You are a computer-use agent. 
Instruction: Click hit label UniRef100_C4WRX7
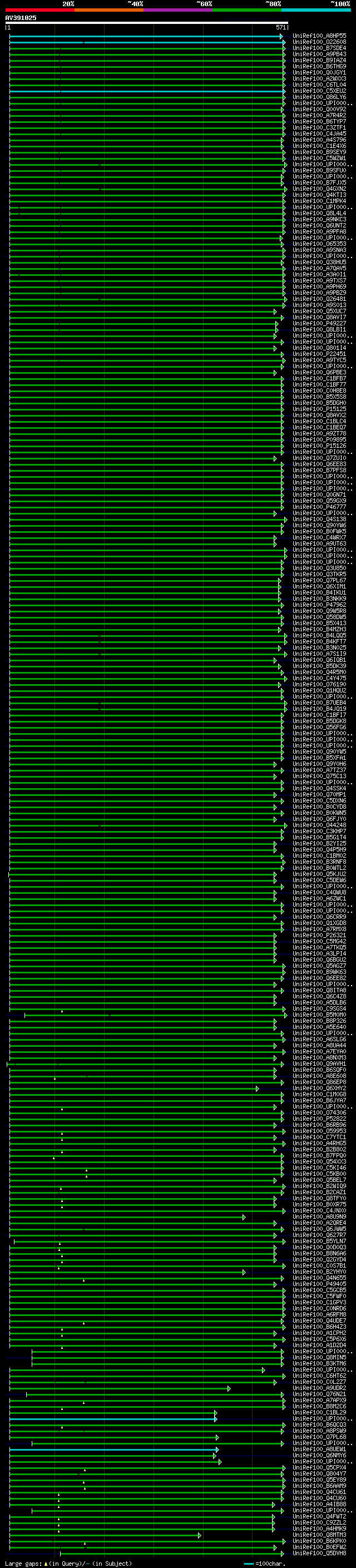click(319, 537)
